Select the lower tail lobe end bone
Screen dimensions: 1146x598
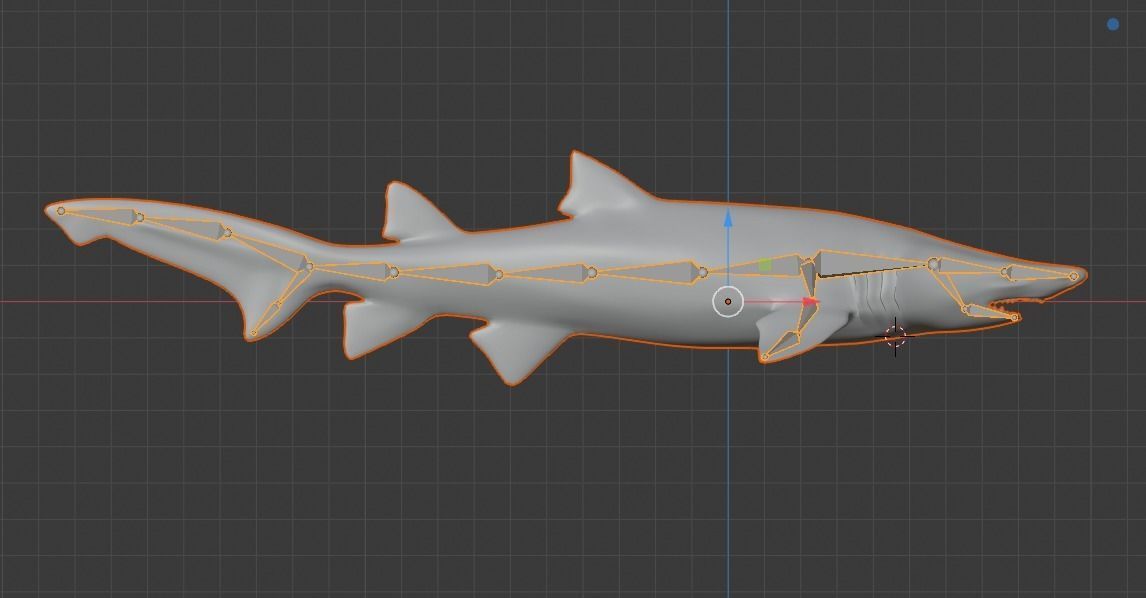click(x=266, y=318)
